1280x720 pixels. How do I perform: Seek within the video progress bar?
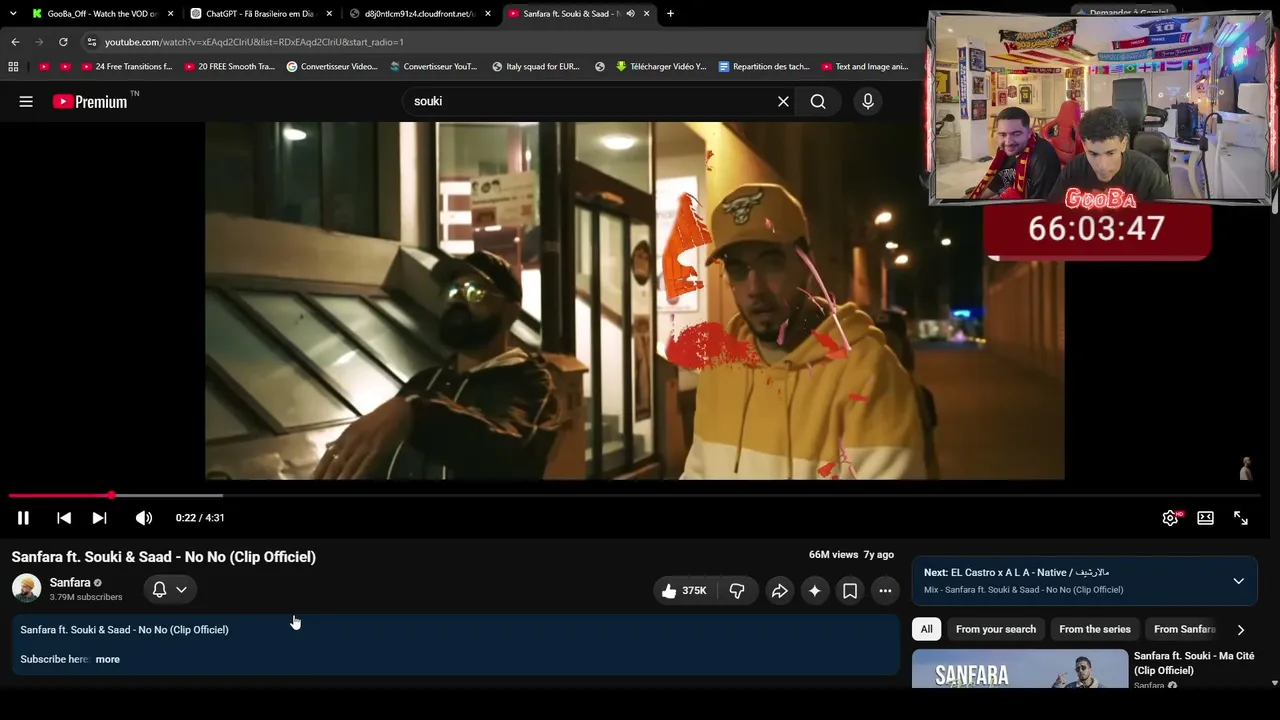click(x=636, y=495)
